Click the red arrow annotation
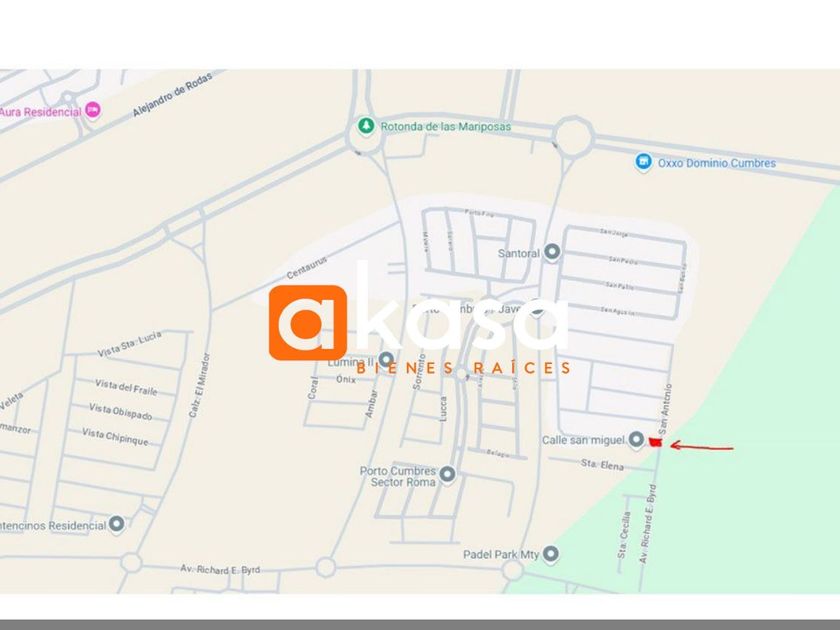 pos(701,446)
